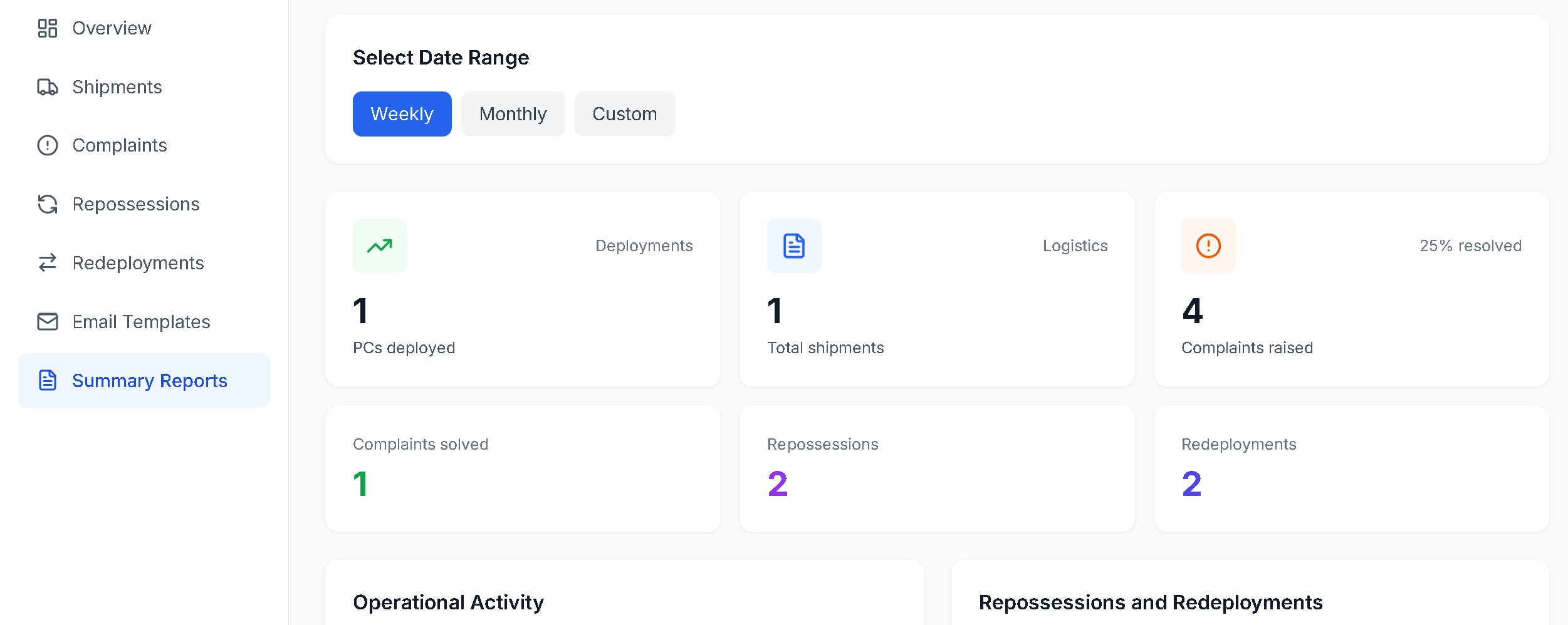Click the blue Logistics document icon
The image size is (1568, 625).
point(794,246)
